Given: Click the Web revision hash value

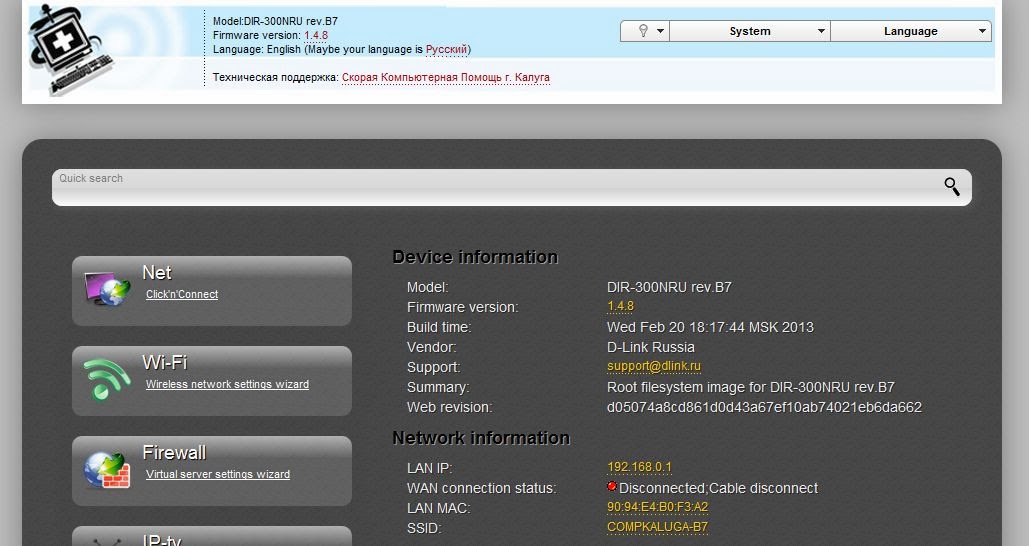Looking at the screenshot, I should click(x=764, y=408).
